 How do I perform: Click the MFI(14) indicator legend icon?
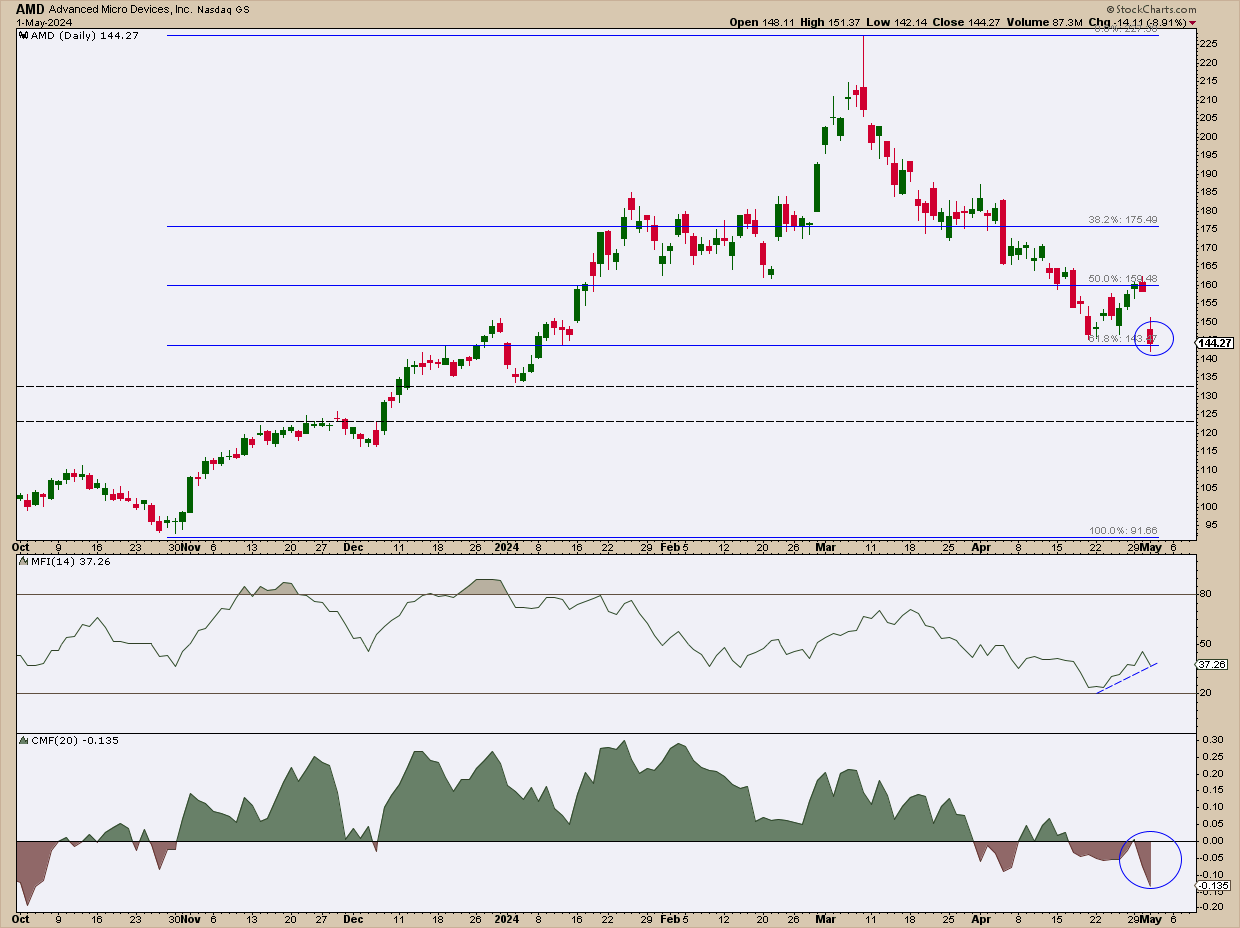(25, 561)
